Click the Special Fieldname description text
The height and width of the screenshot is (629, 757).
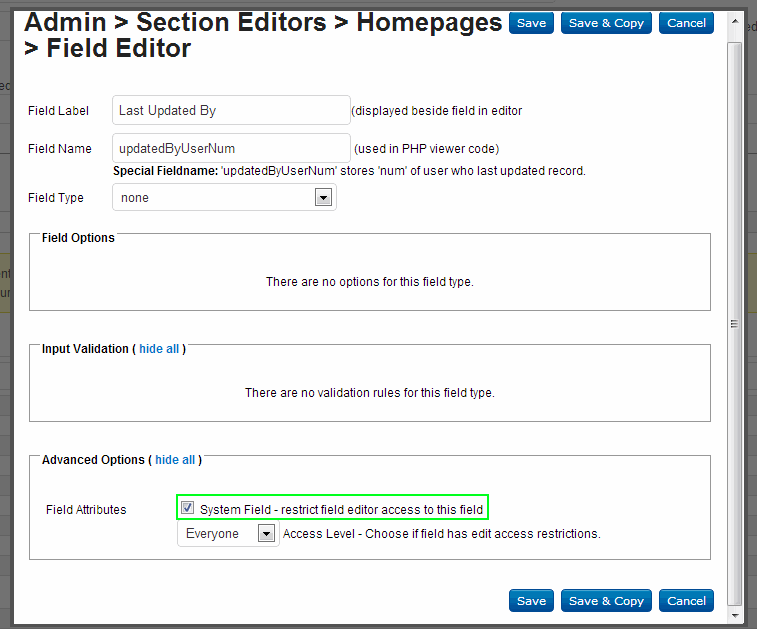tap(349, 171)
